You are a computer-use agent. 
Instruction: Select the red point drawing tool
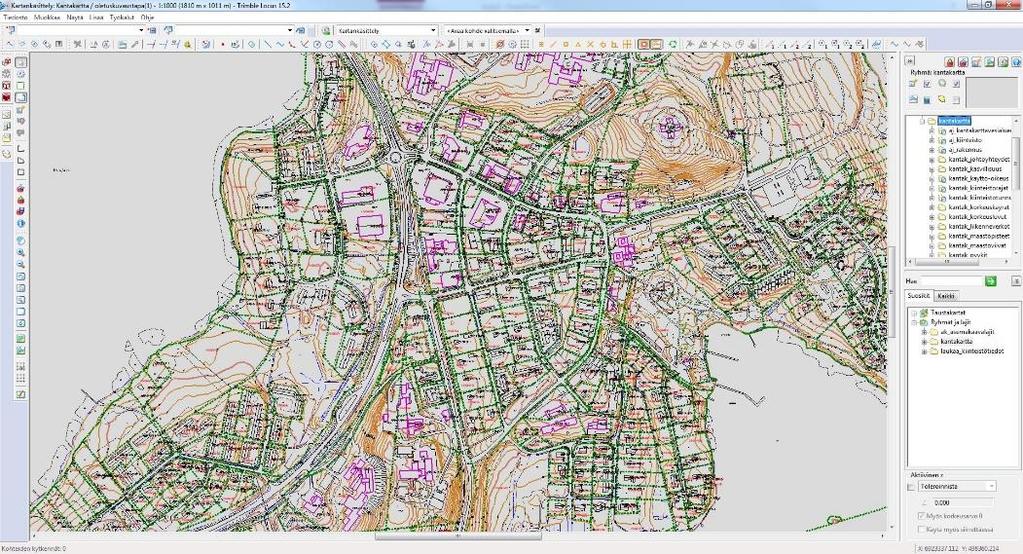(x=222, y=44)
